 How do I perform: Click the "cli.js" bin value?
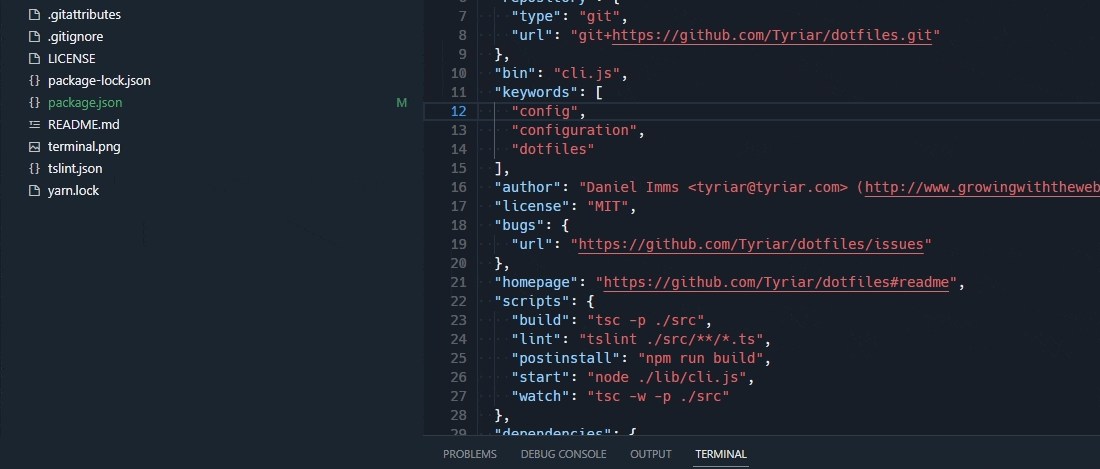pos(586,73)
